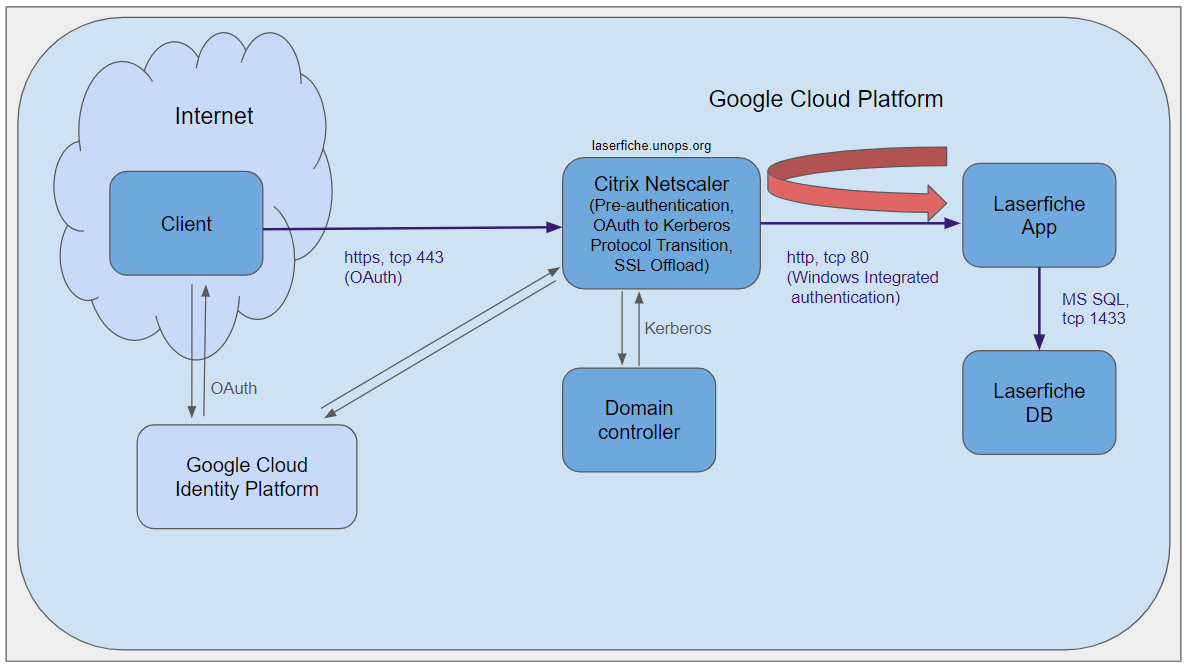1186x665 pixels.
Task: Click the Internet cloud label
Action: (214, 116)
